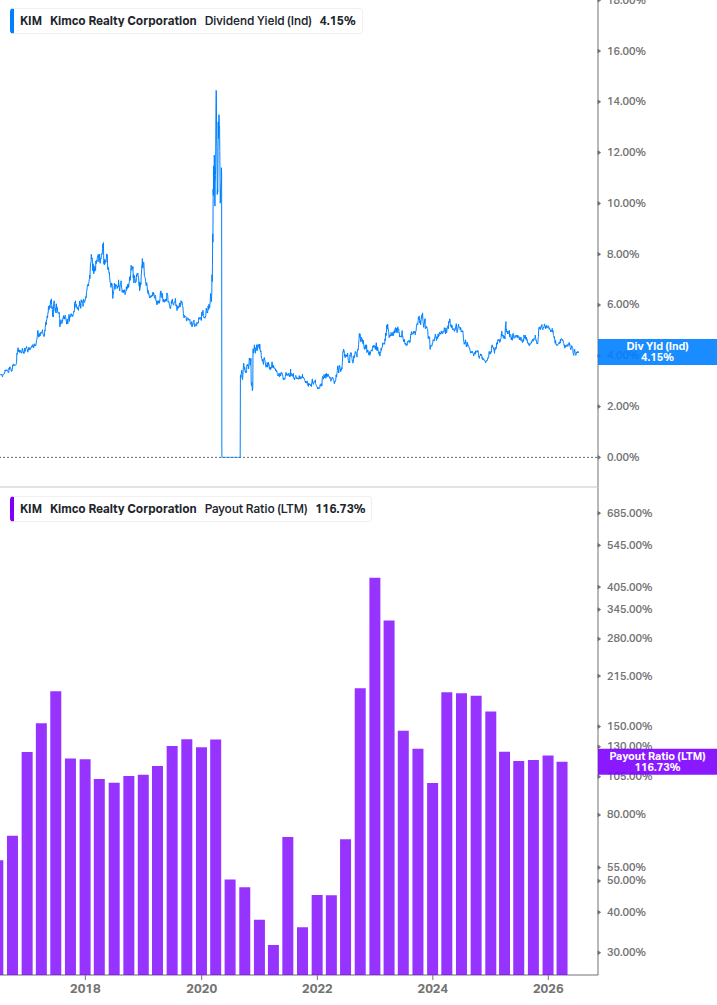Click the 280.00% payout ratio axis label
Viewport: 717px width, 1005px height.
pos(629,638)
